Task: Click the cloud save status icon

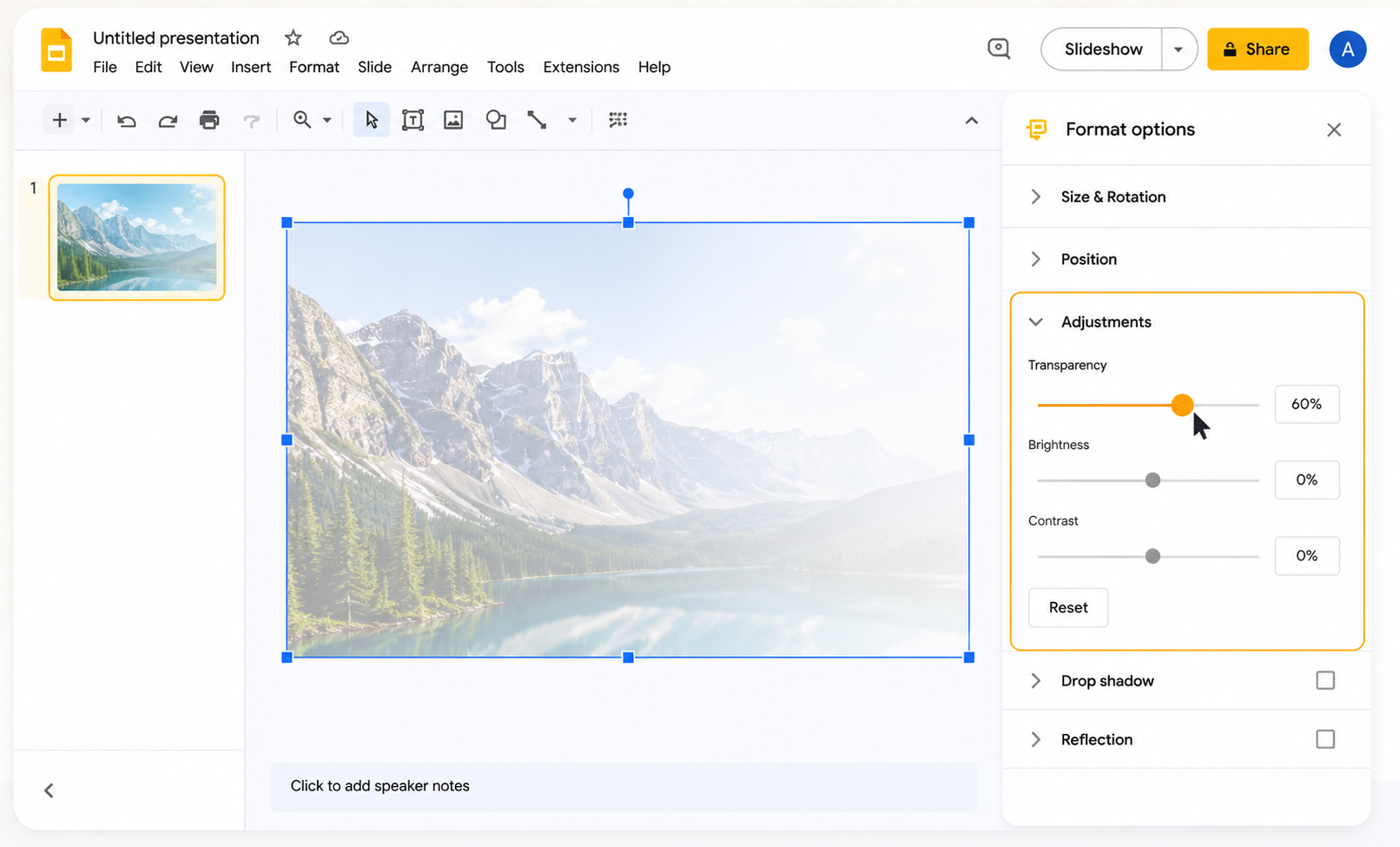Action: 339,37
